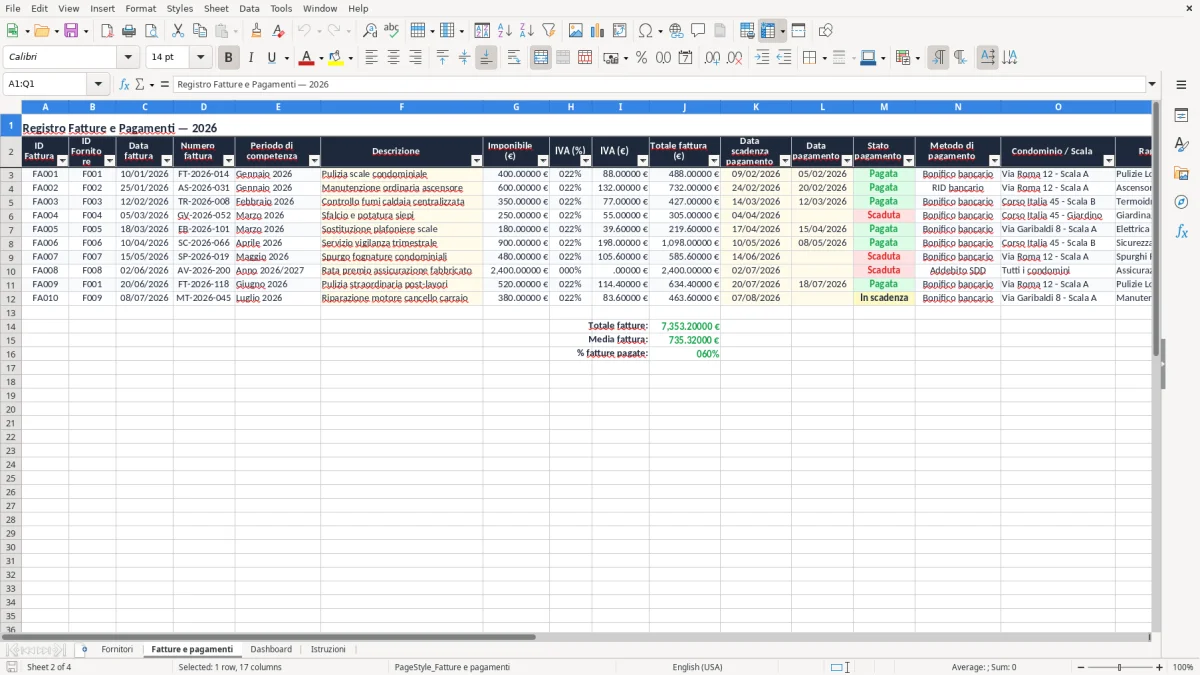
Task: Open Print Preview from the toolbar
Action: pos(151,31)
